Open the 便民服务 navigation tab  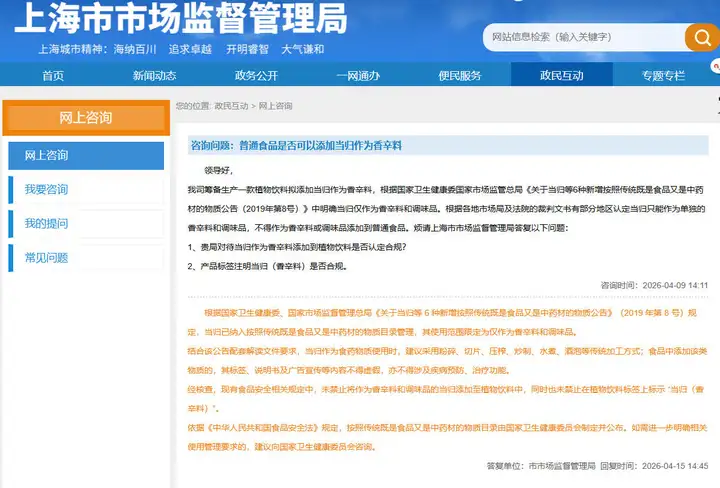point(460,75)
